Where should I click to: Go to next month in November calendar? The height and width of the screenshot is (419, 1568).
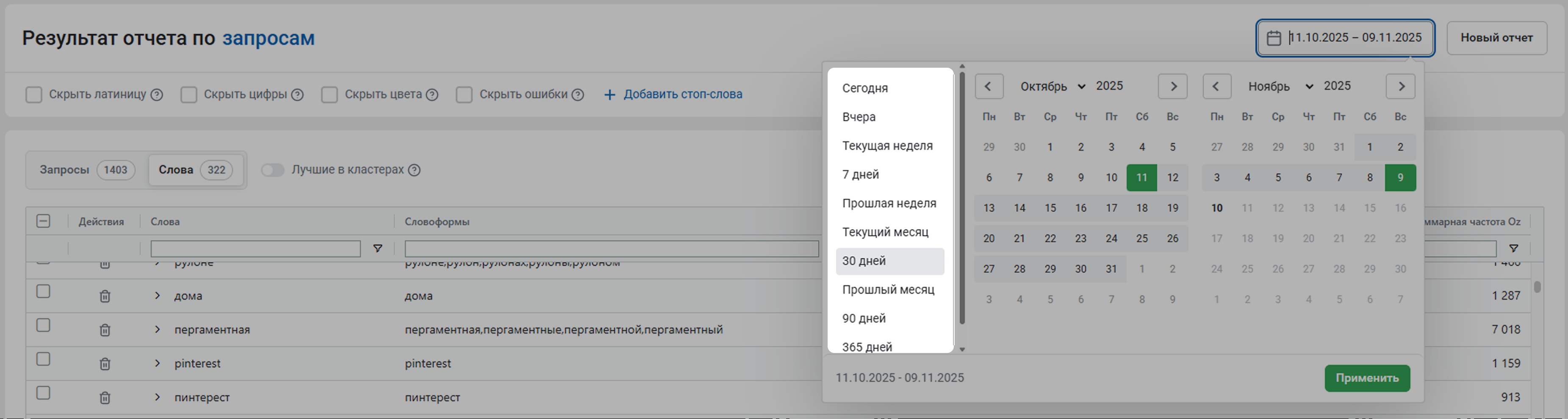[x=1400, y=86]
